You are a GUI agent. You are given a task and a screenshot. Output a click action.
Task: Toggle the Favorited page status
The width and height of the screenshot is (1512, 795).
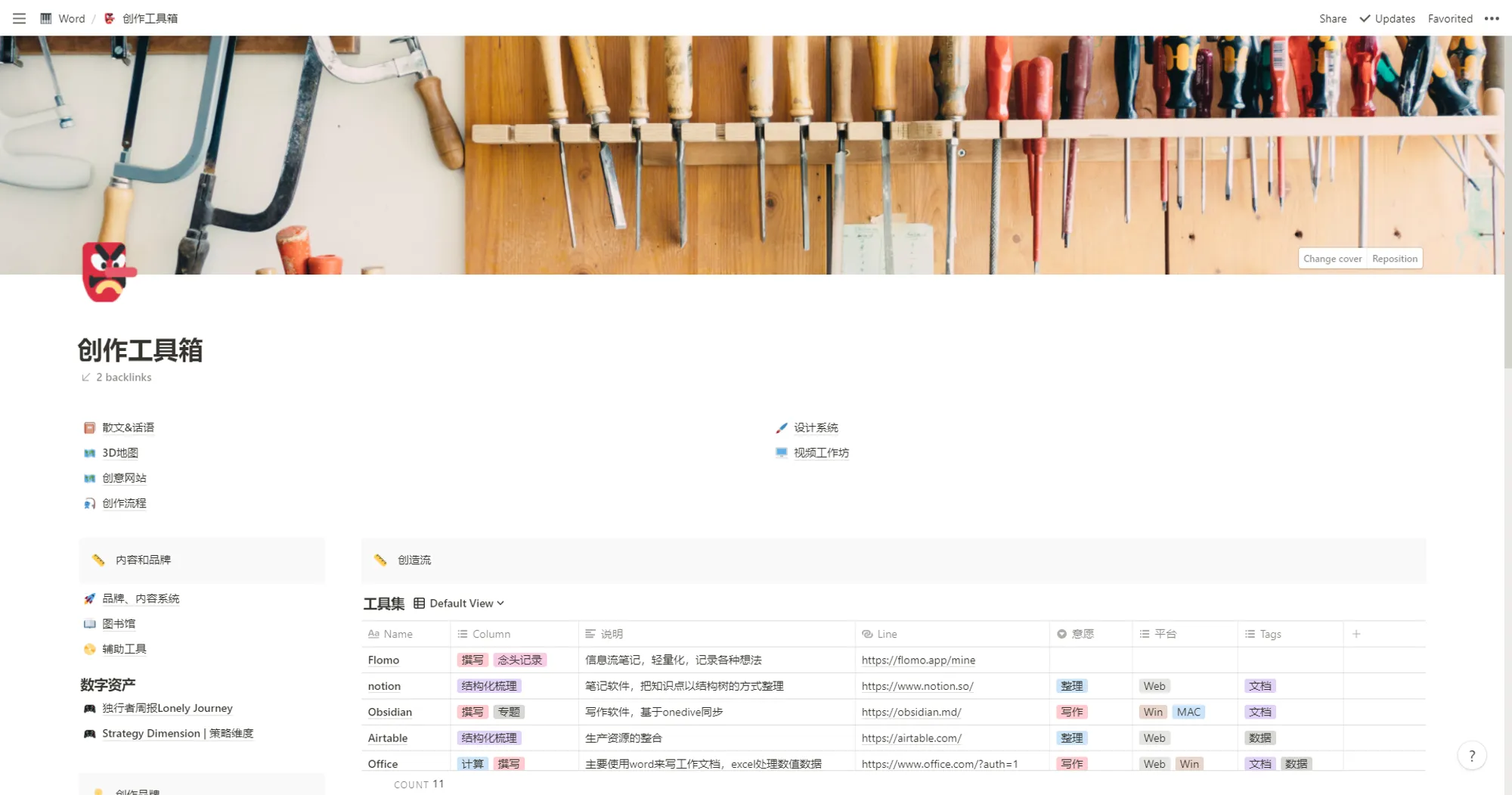pyautogui.click(x=1450, y=18)
